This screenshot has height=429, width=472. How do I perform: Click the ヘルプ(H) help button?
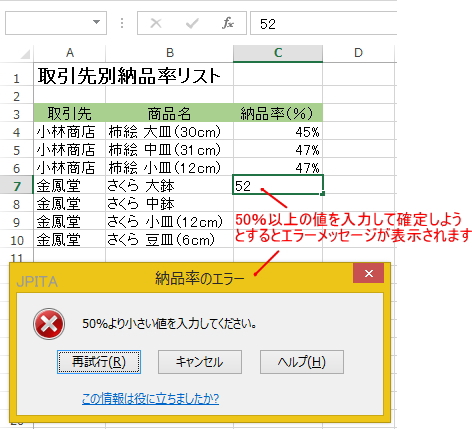click(302, 362)
